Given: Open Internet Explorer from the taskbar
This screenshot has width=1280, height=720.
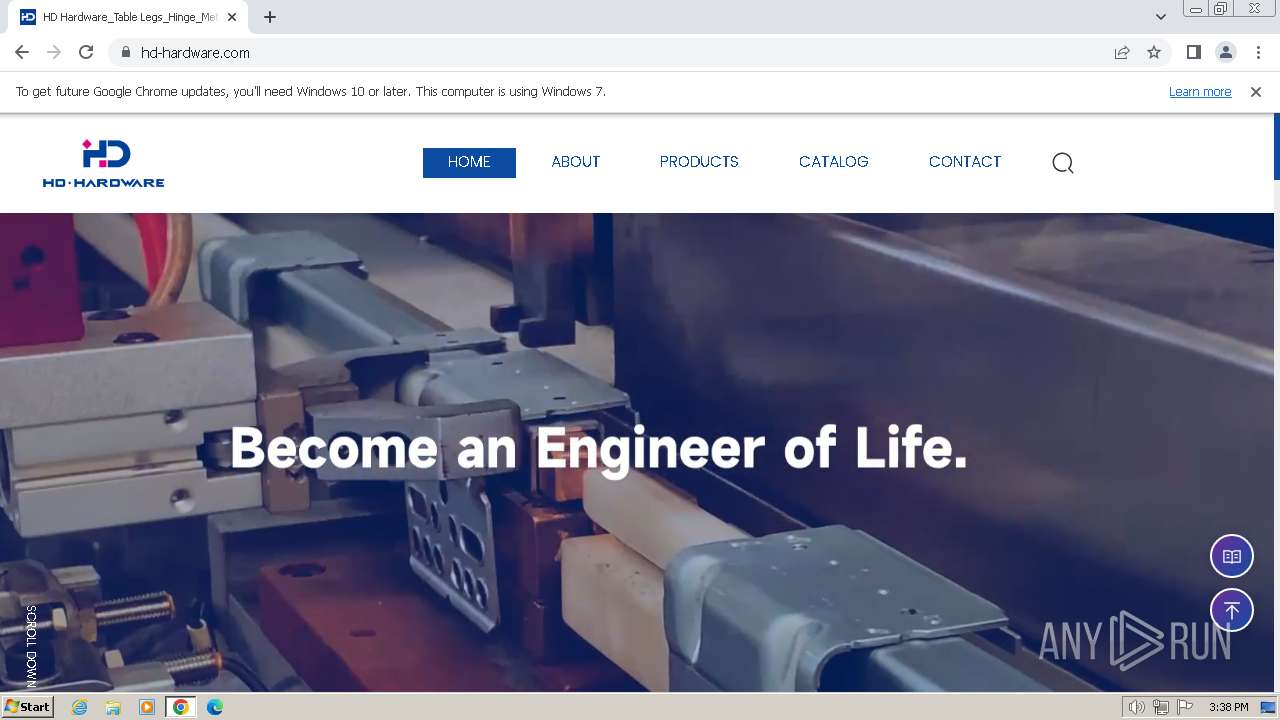Looking at the screenshot, I should click(80, 707).
